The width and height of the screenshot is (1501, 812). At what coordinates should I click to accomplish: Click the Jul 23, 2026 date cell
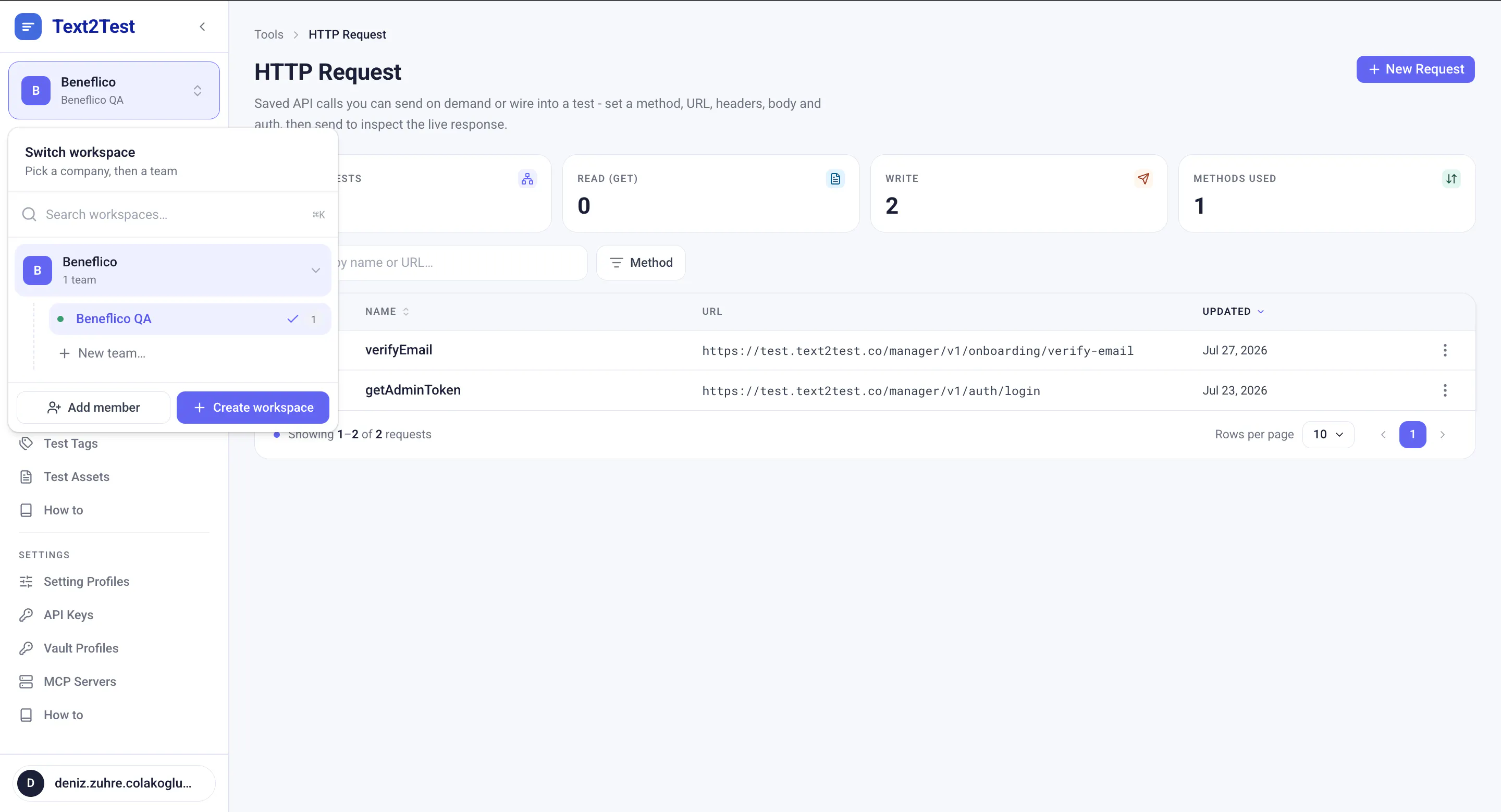(1235, 390)
